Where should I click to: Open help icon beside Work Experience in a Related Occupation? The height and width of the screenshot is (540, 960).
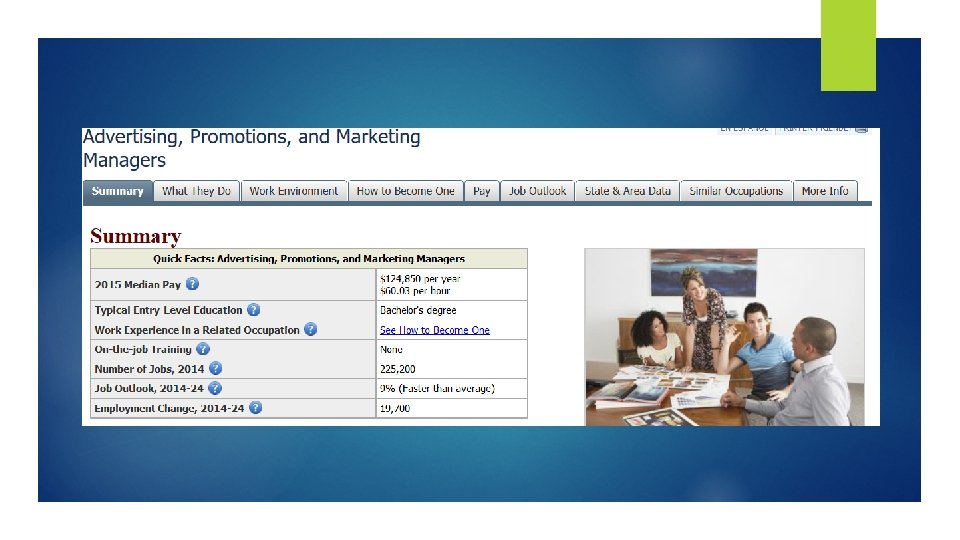(x=310, y=329)
